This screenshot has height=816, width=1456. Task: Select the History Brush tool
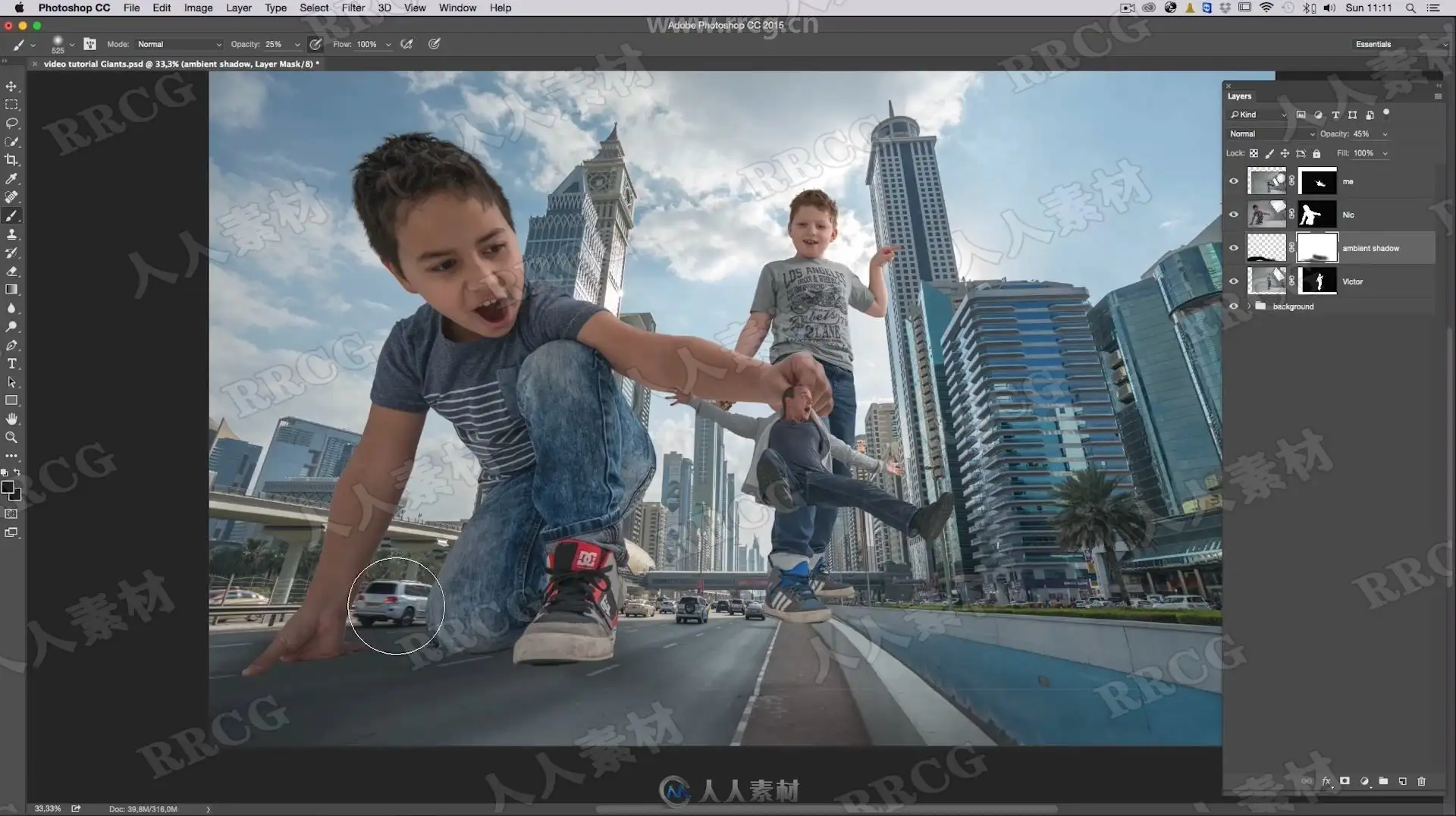coord(11,253)
